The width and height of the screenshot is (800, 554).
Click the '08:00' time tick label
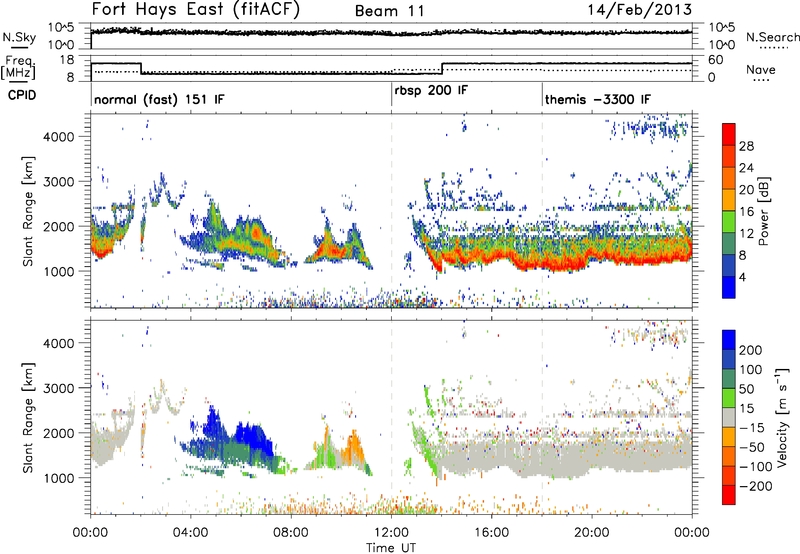(291, 533)
